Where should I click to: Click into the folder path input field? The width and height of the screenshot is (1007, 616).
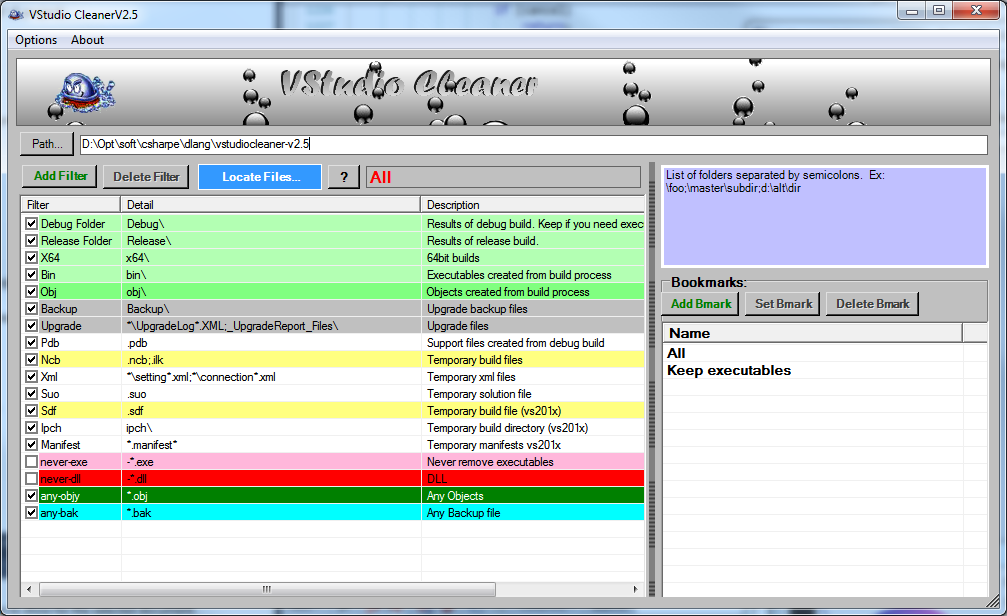(533, 144)
